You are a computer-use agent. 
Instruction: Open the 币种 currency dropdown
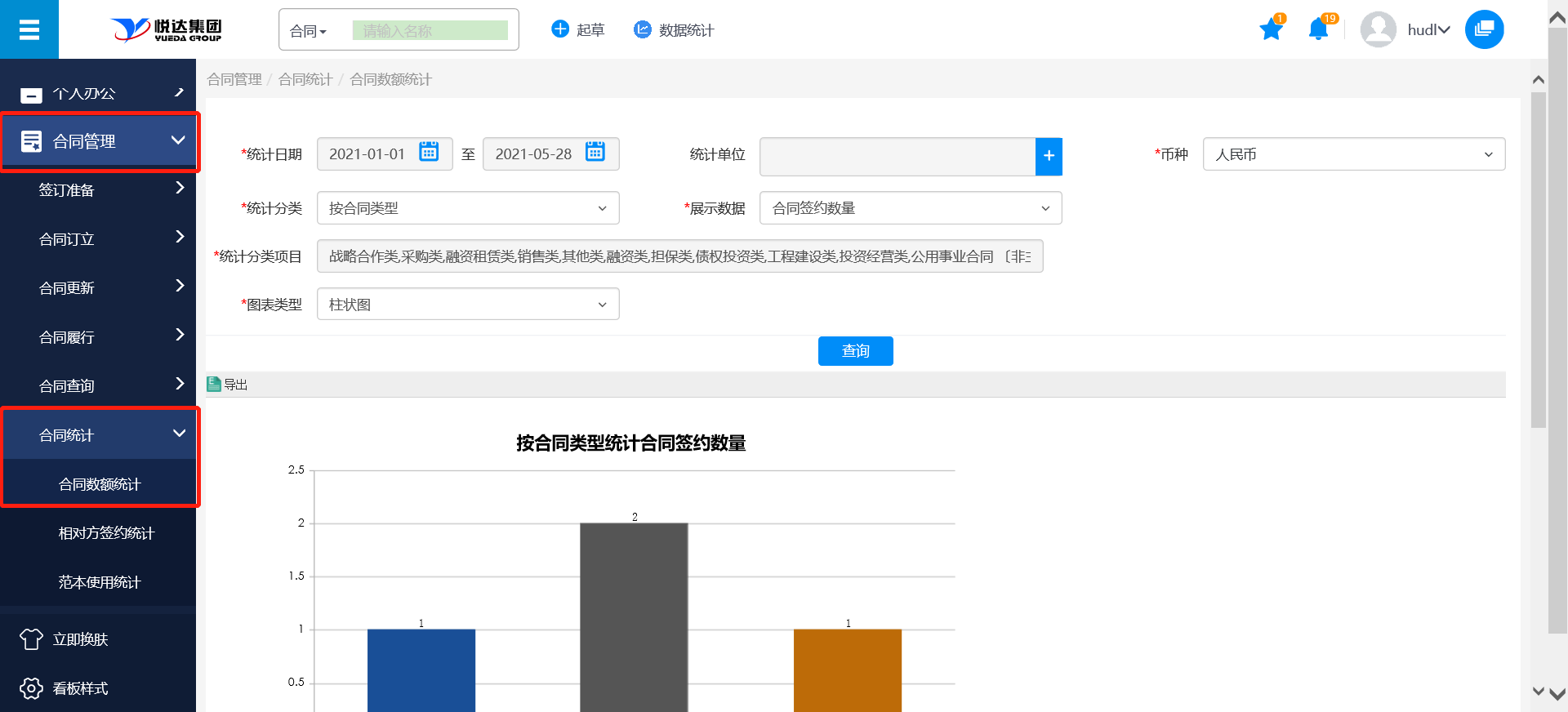click(x=1353, y=154)
